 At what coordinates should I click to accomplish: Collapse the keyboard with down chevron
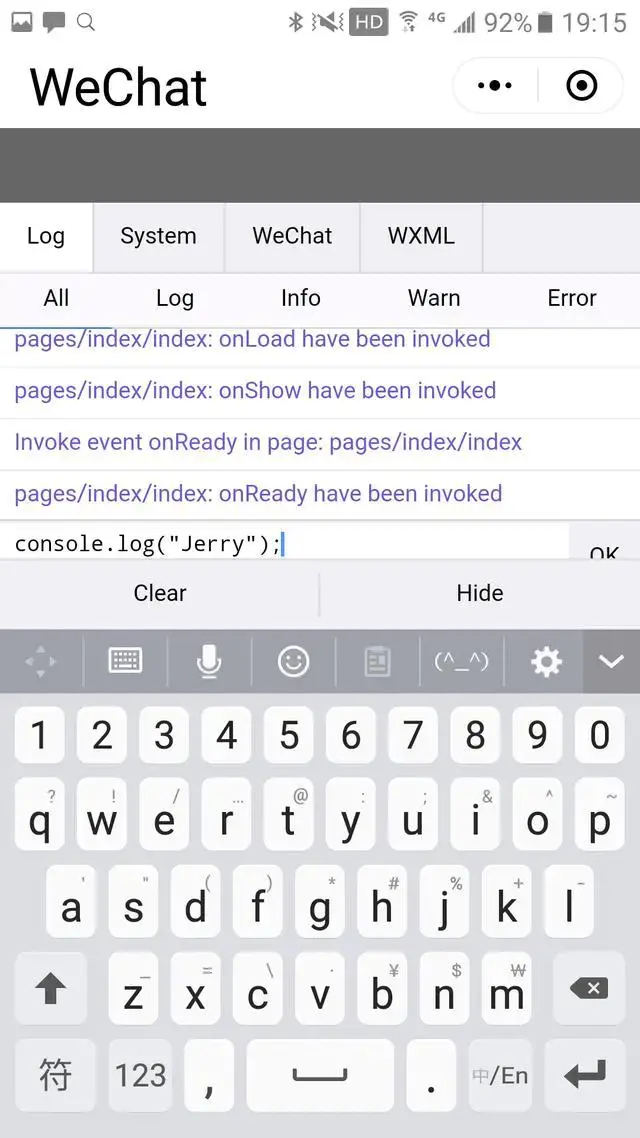610,661
